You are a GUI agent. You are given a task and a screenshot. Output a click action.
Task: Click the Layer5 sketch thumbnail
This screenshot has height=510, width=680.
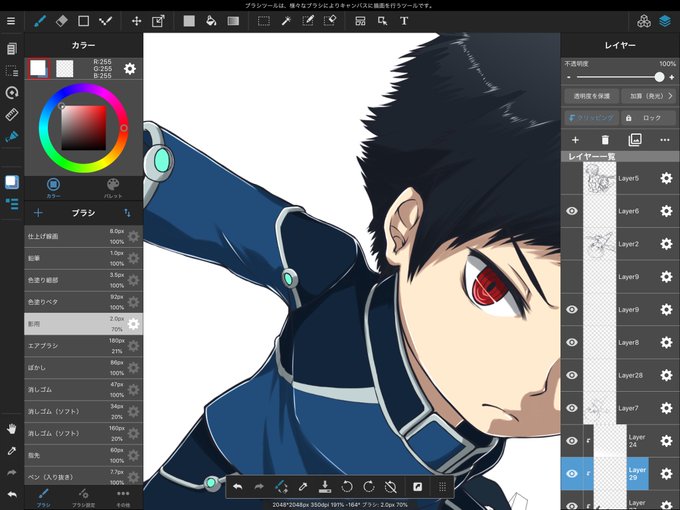click(x=599, y=178)
